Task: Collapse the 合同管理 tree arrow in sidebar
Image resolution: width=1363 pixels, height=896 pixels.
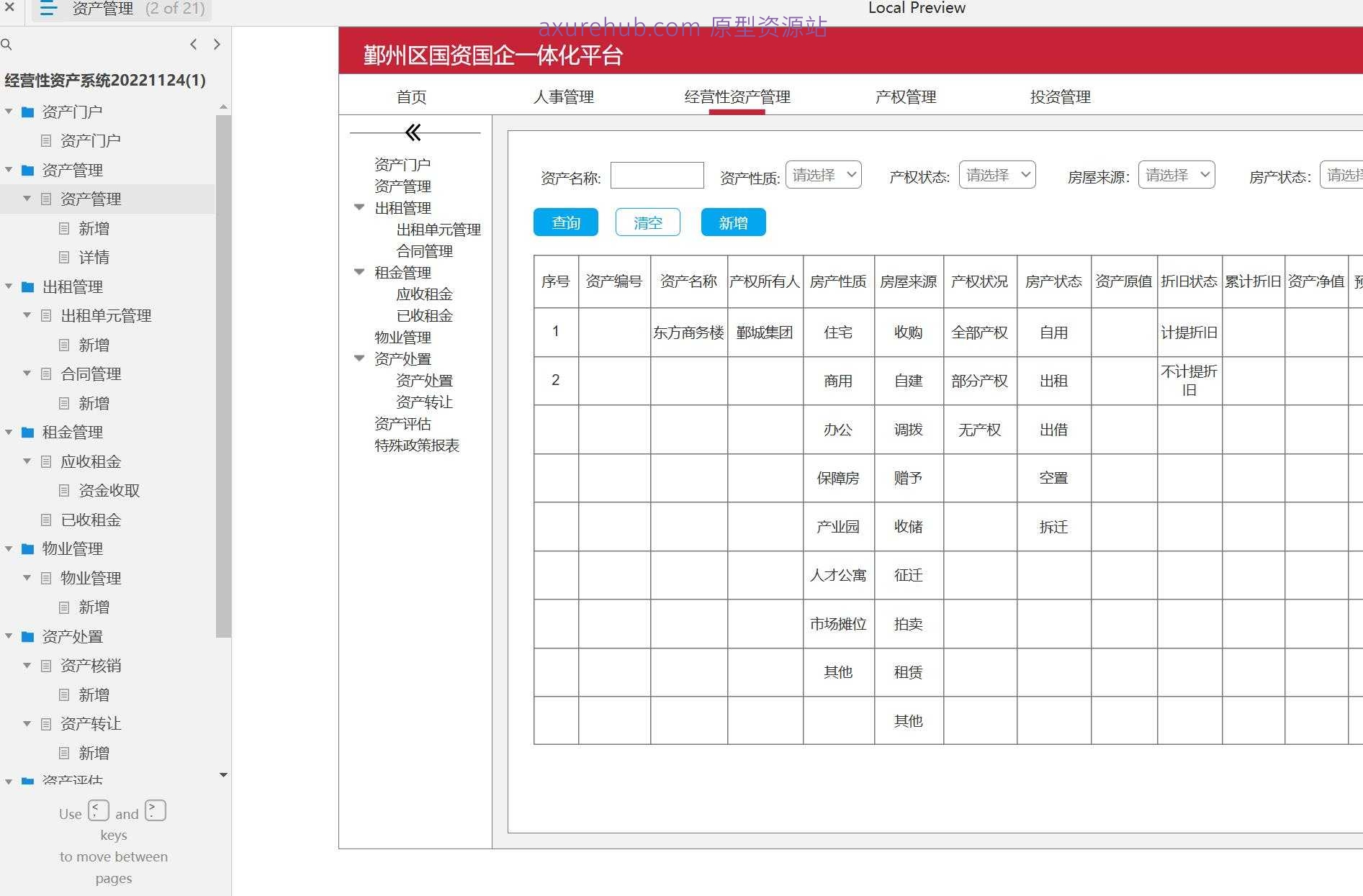Action: pos(27,374)
